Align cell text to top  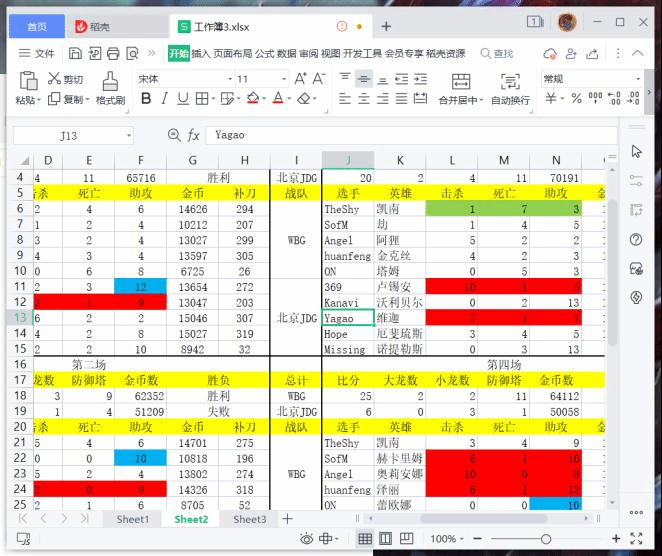point(345,79)
